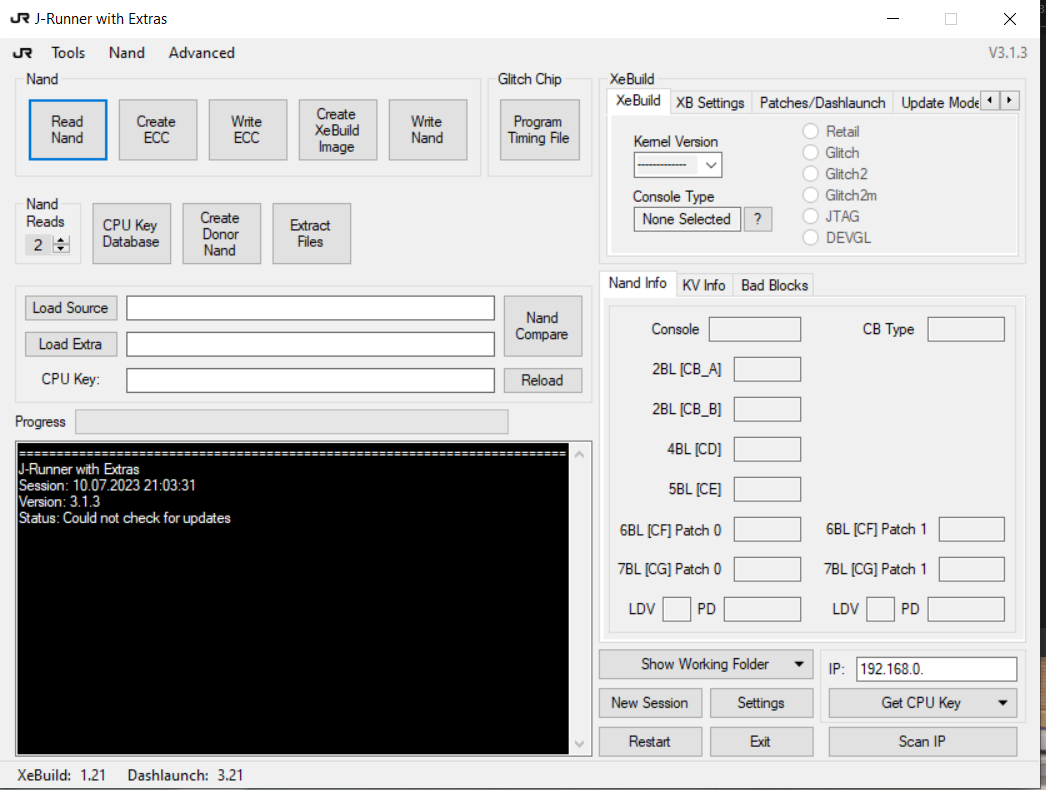
Task: Click log line 'Status: Could not check for updates'
Action: coord(125,518)
